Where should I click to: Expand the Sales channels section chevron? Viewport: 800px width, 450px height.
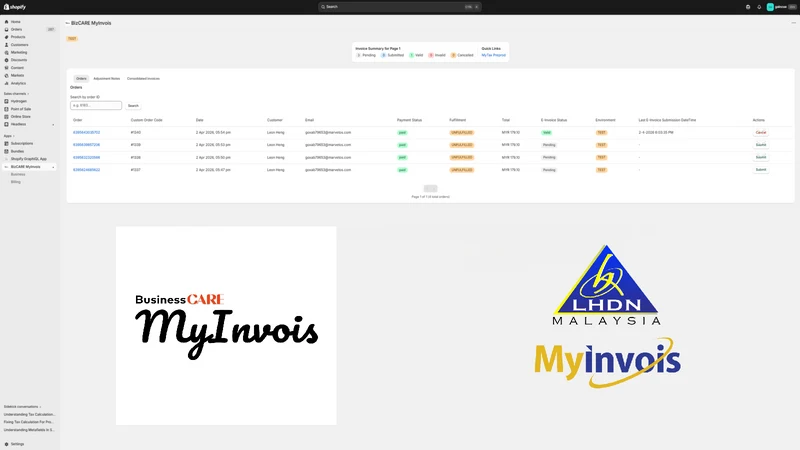pyautogui.click(x=28, y=94)
